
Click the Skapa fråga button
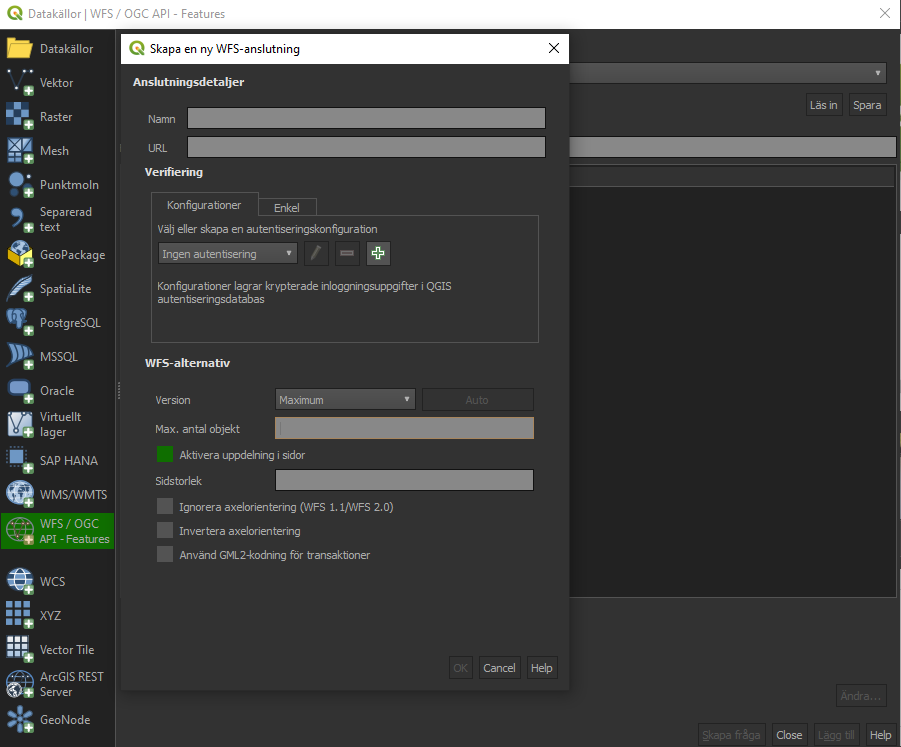[731, 735]
